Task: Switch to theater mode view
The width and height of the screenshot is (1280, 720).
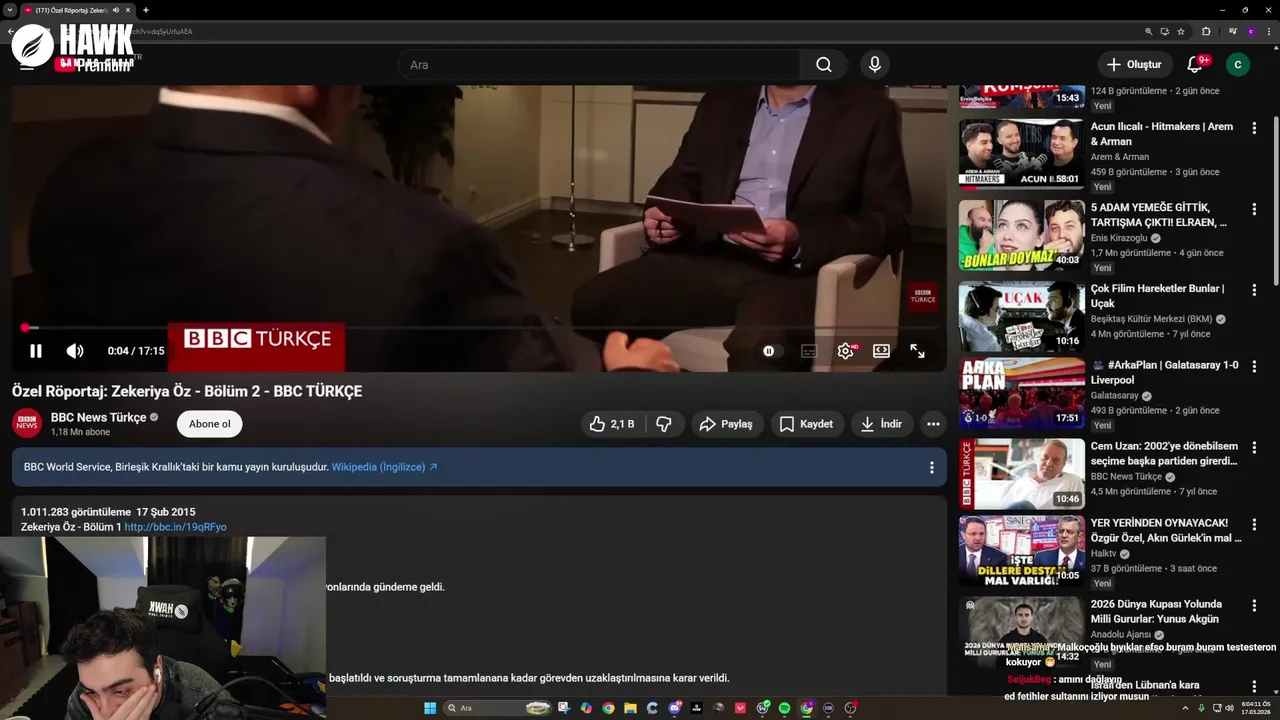Action: pyautogui.click(x=881, y=351)
